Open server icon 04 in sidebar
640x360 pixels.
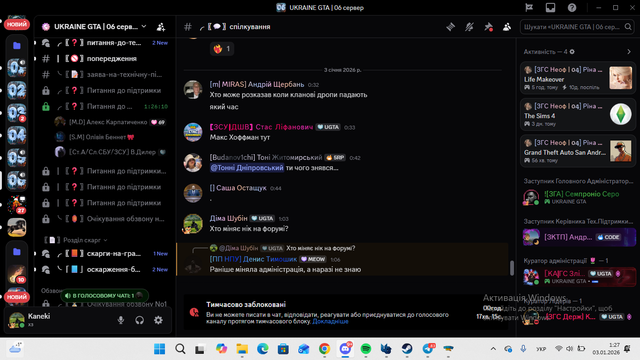tap(16, 135)
